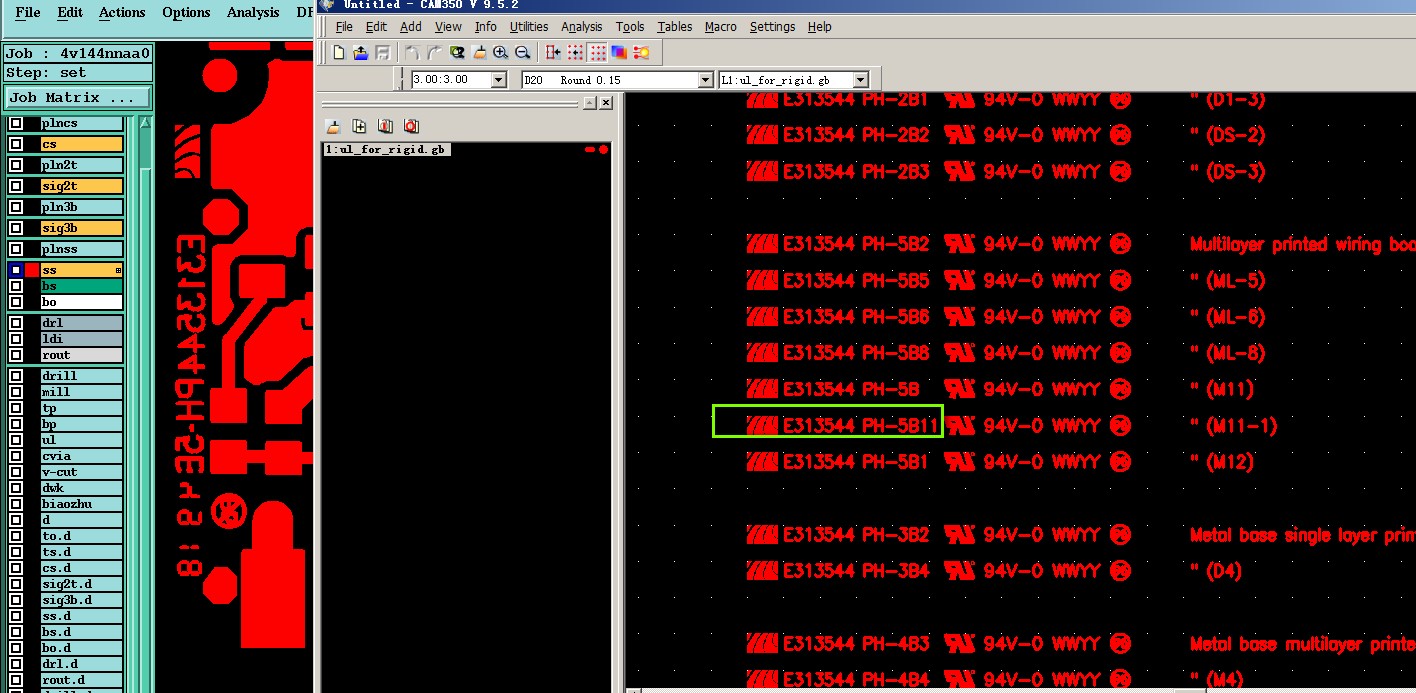1416x693 pixels.
Task: Open Analysis menu in left window
Action: (x=253, y=12)
